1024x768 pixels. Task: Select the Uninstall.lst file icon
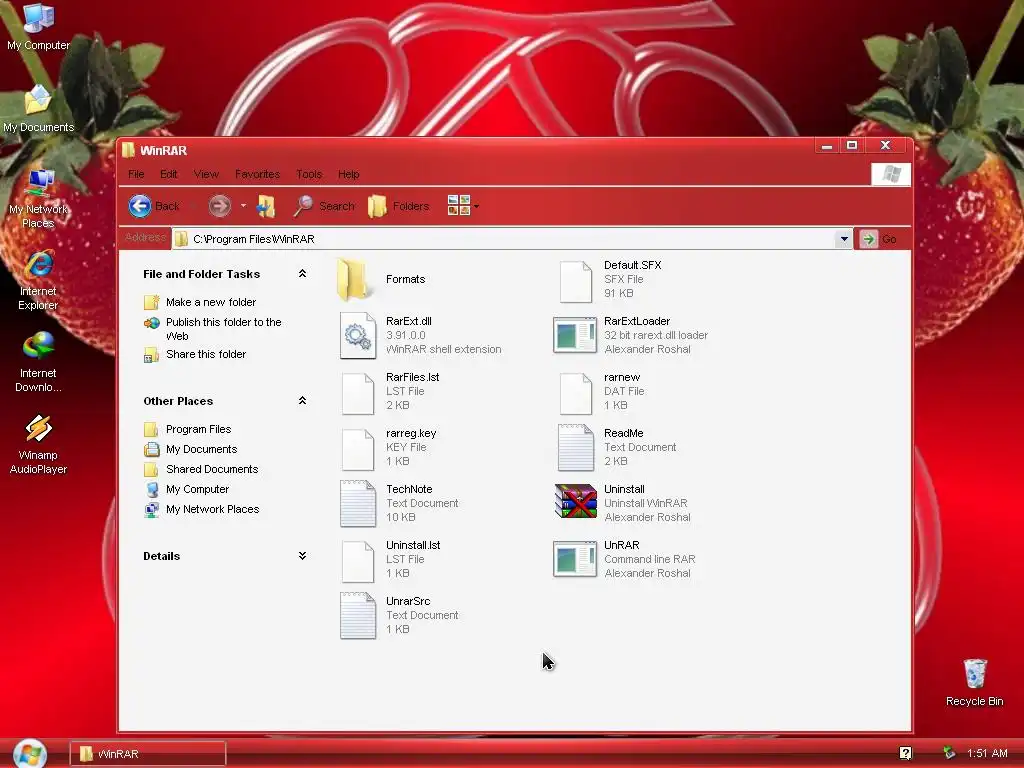(358, 562)
